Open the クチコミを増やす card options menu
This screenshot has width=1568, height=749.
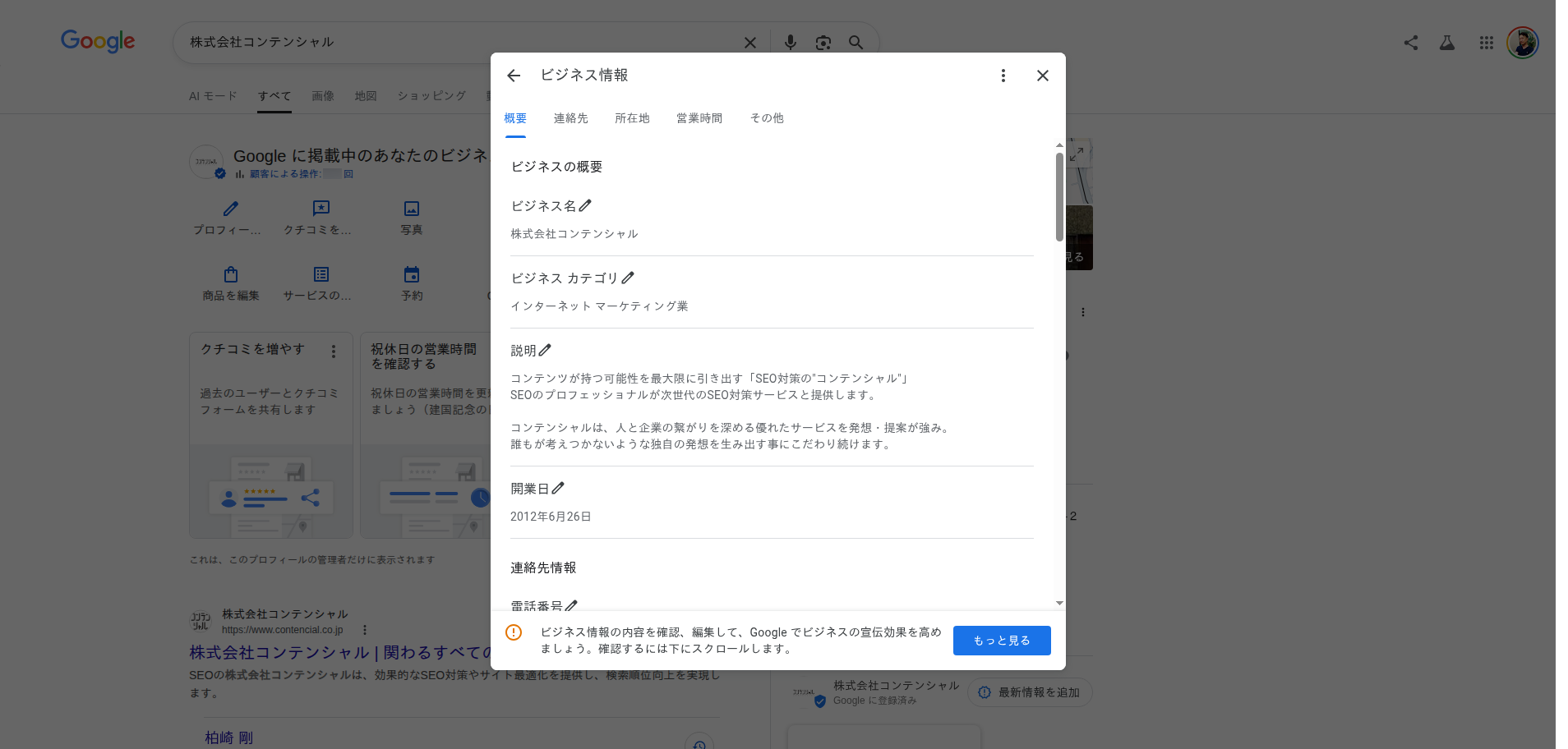334,351
